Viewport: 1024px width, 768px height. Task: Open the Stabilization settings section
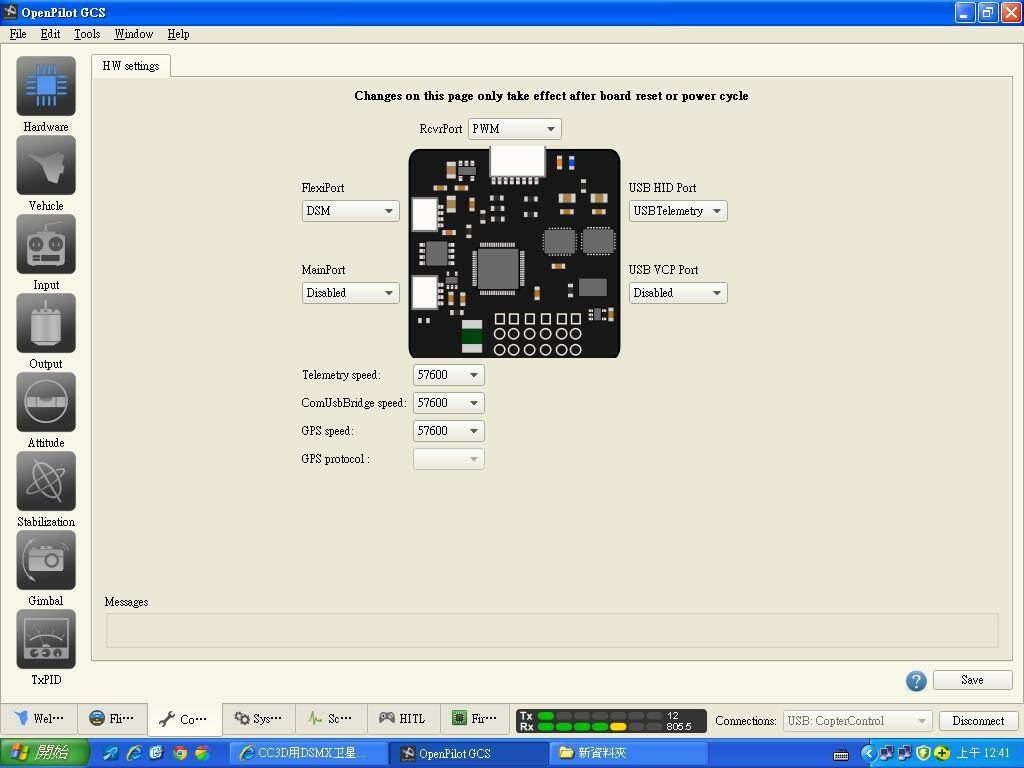click(46, 482)
